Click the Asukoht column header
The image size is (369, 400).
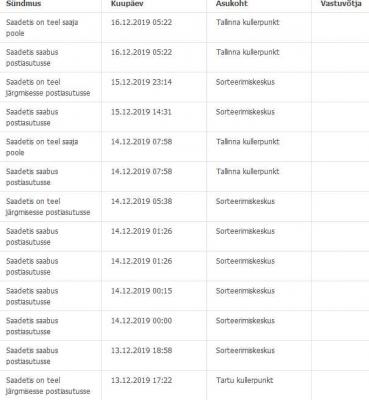tap(232, 4)
